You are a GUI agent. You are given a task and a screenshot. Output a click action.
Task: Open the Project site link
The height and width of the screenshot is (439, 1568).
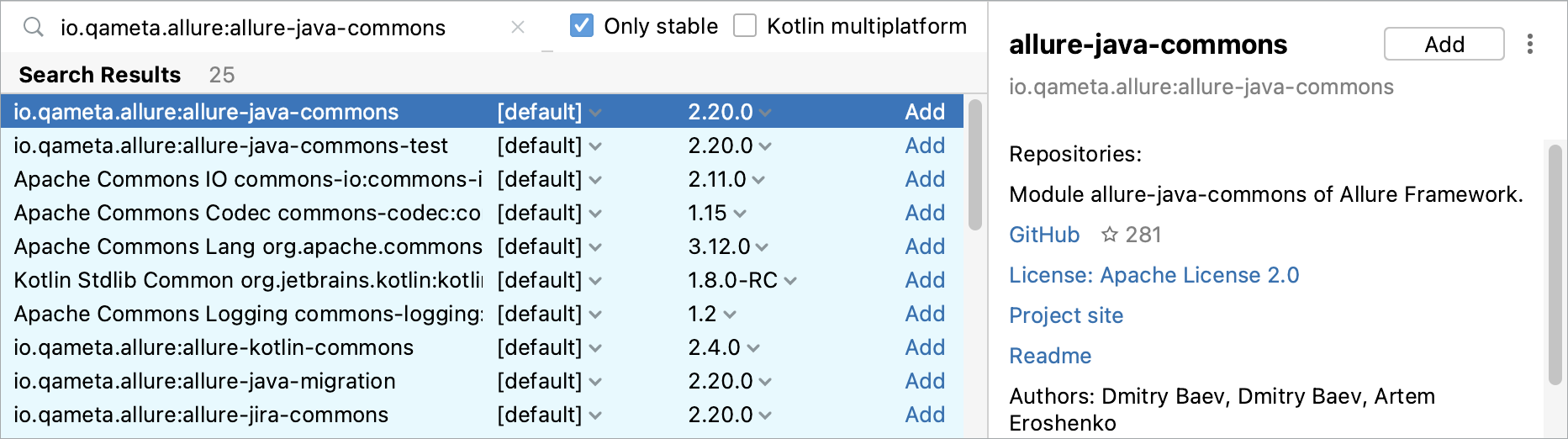tap(1066, 315)
